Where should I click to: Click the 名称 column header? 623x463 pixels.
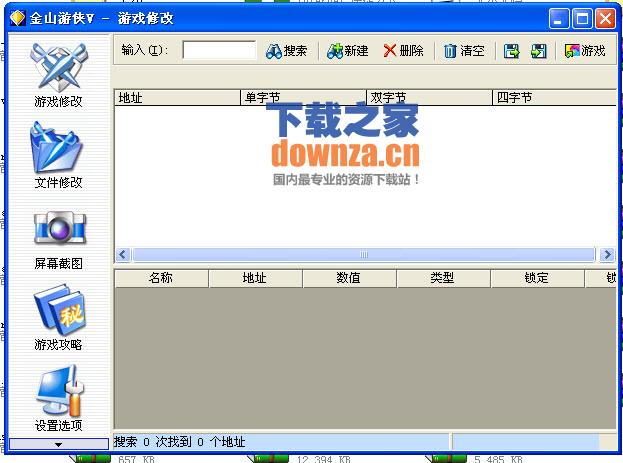161,278
